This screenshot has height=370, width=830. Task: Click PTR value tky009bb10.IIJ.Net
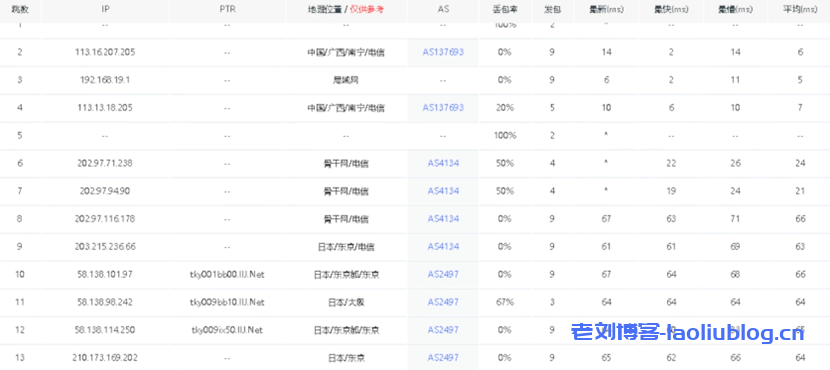(227, 302)
